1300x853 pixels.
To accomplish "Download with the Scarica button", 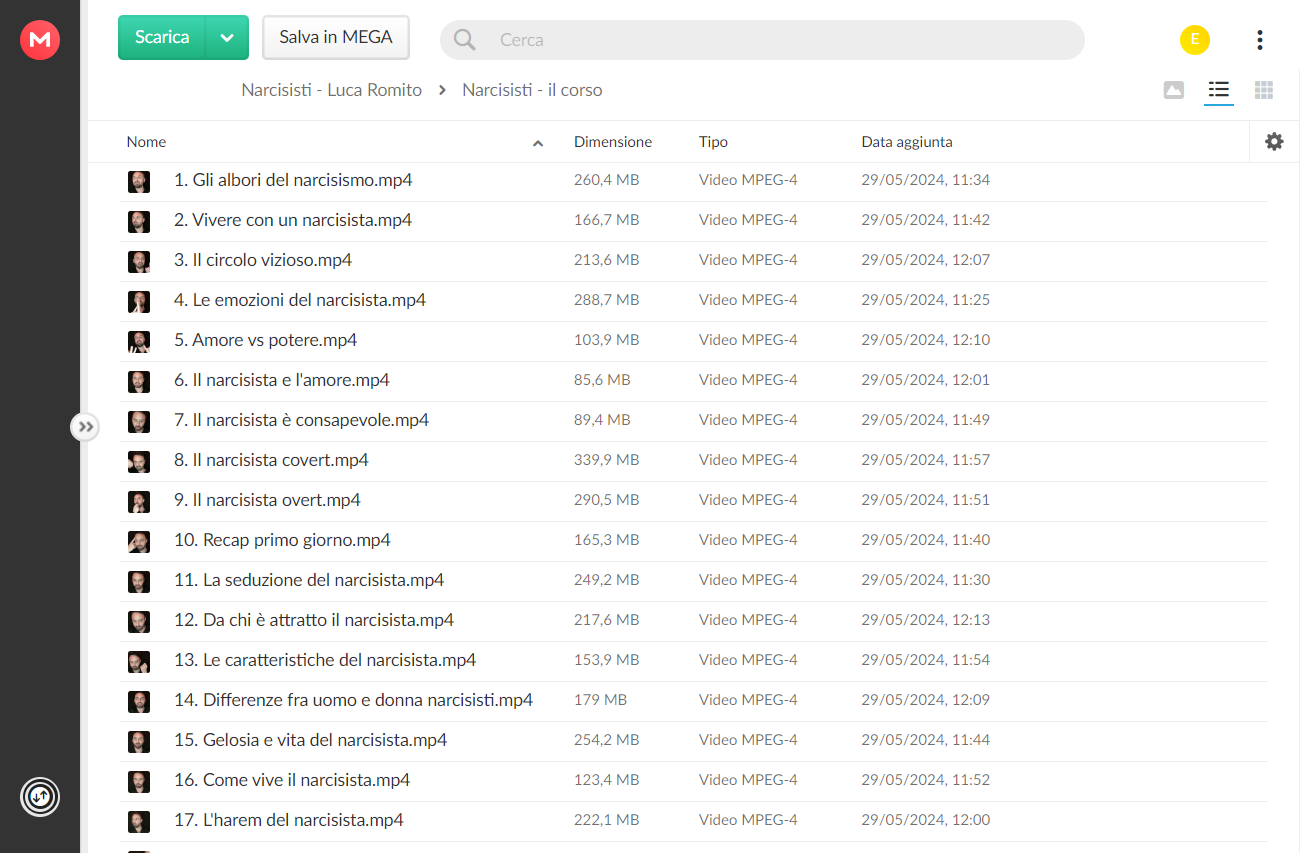I will (x=162, y=37).
